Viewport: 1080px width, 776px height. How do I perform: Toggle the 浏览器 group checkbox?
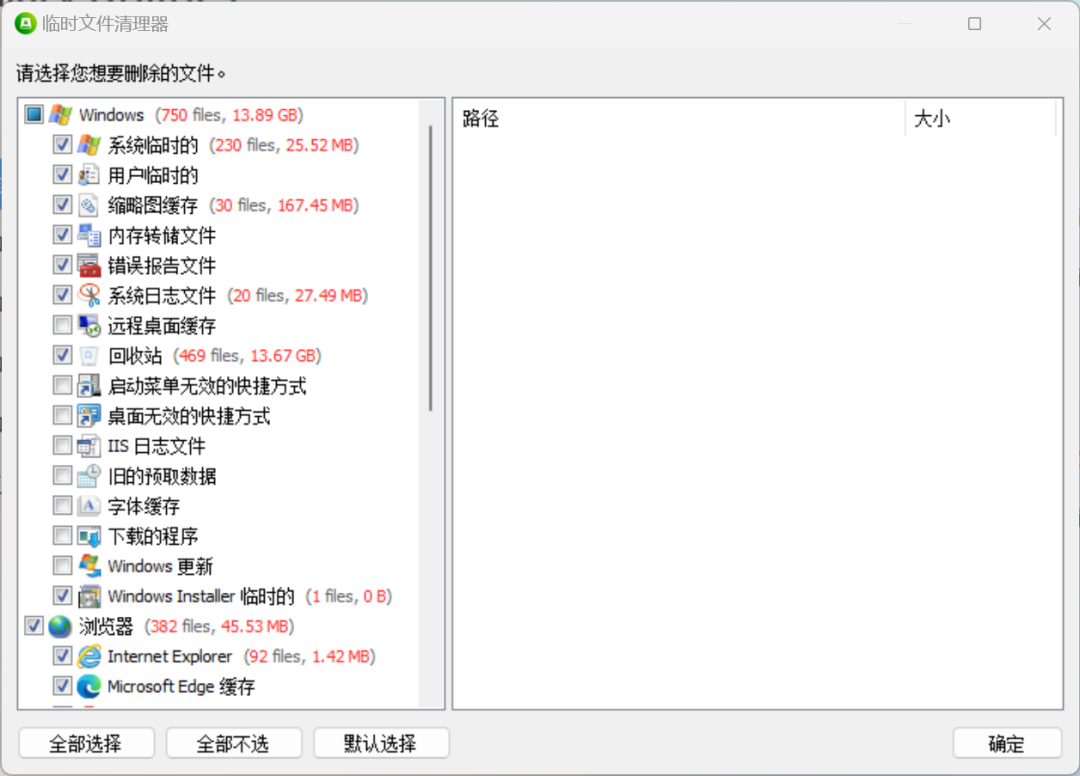click(34, 626)
